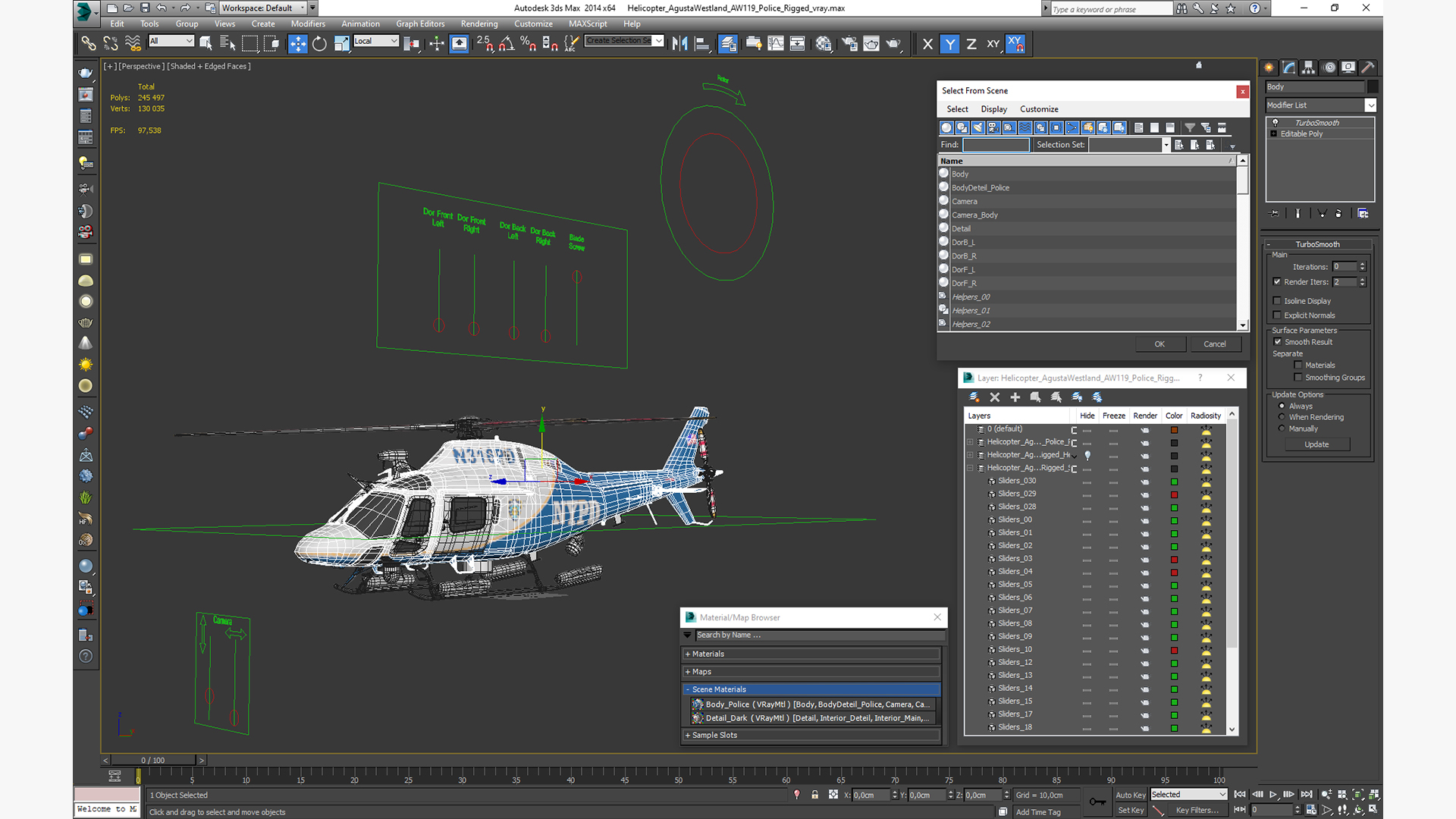
Task: Click the Set Key button
Action: click(x=1130, y=811)
